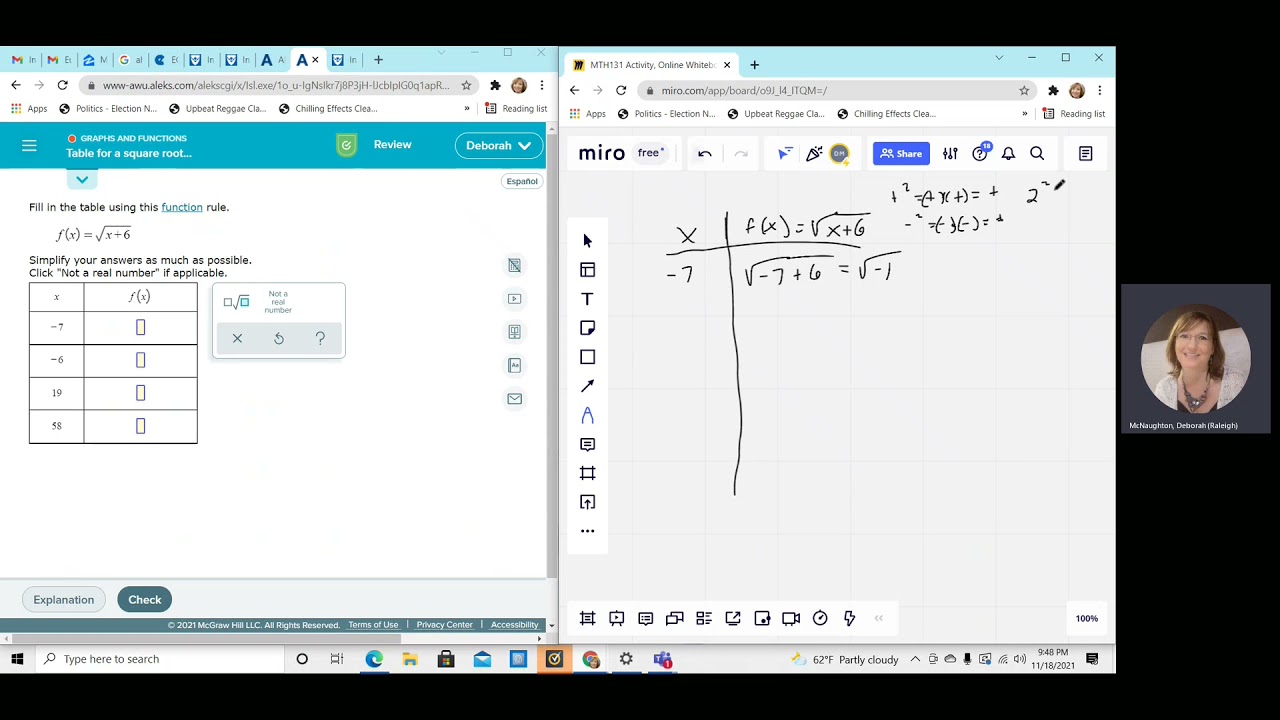
Task: Click the Review button in ALEKS
Action: click(x=392, y=145)
